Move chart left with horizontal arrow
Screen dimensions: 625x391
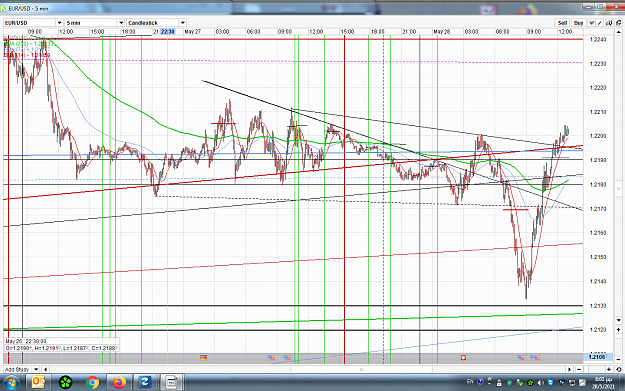(x=45, y=369)
